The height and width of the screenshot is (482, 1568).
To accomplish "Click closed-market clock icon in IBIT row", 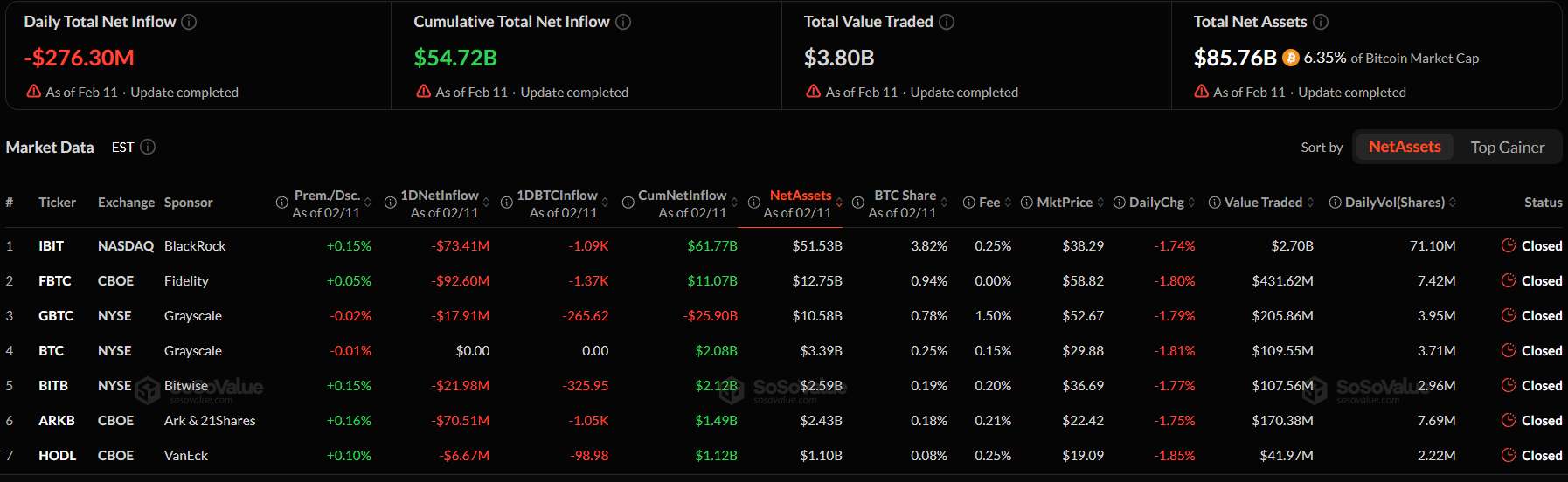I will pos(1508,245).
